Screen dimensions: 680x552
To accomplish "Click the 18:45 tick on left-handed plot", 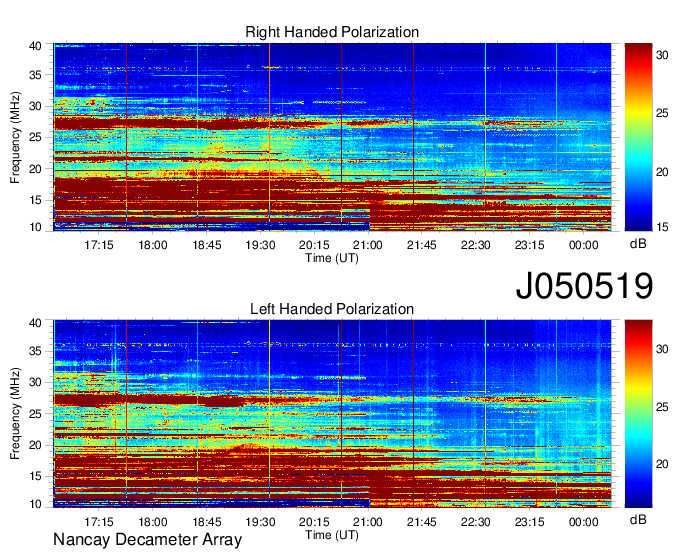I will click(207, 522).
